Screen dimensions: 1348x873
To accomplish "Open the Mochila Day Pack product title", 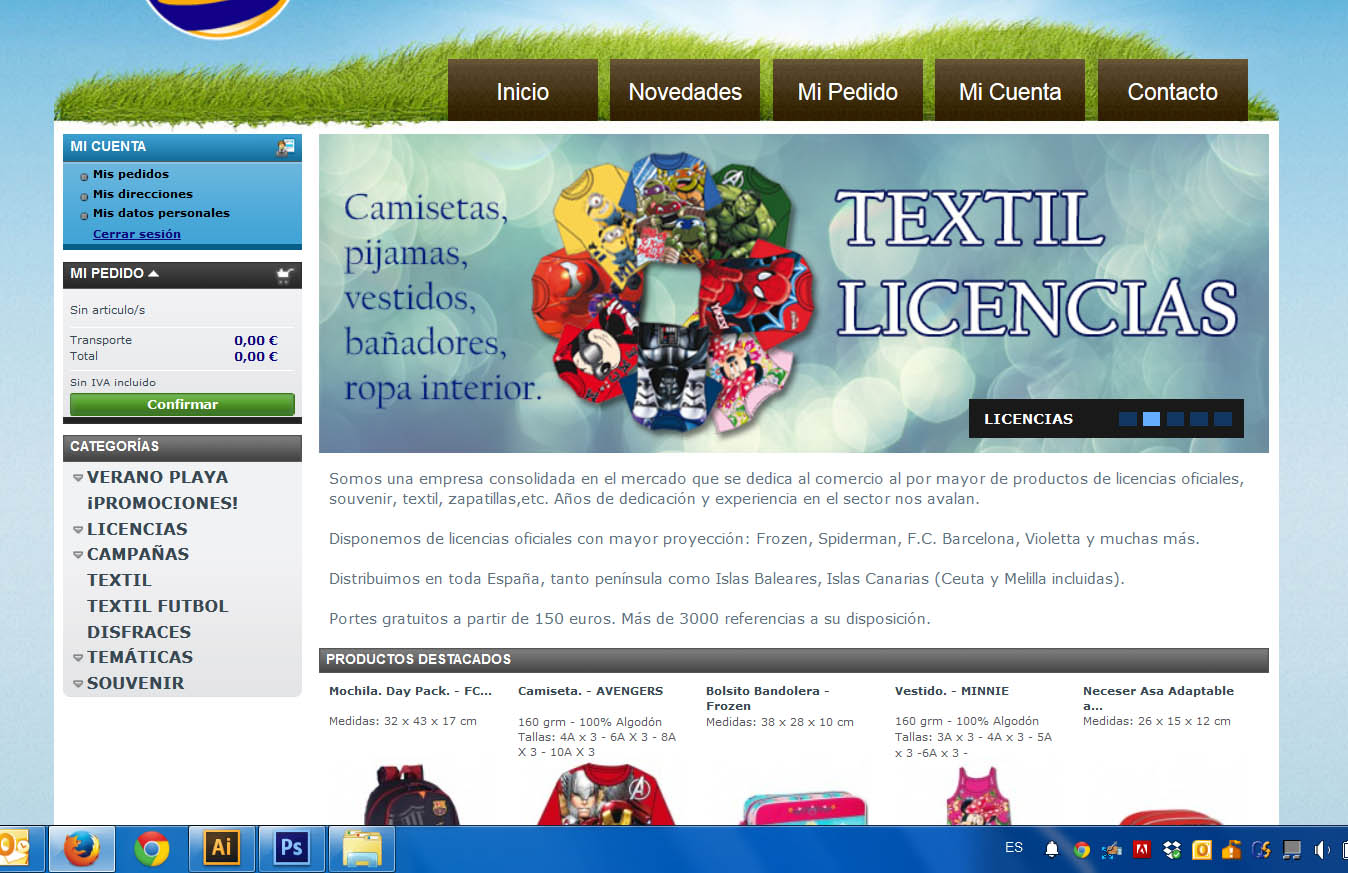I will tap(410, 691).
